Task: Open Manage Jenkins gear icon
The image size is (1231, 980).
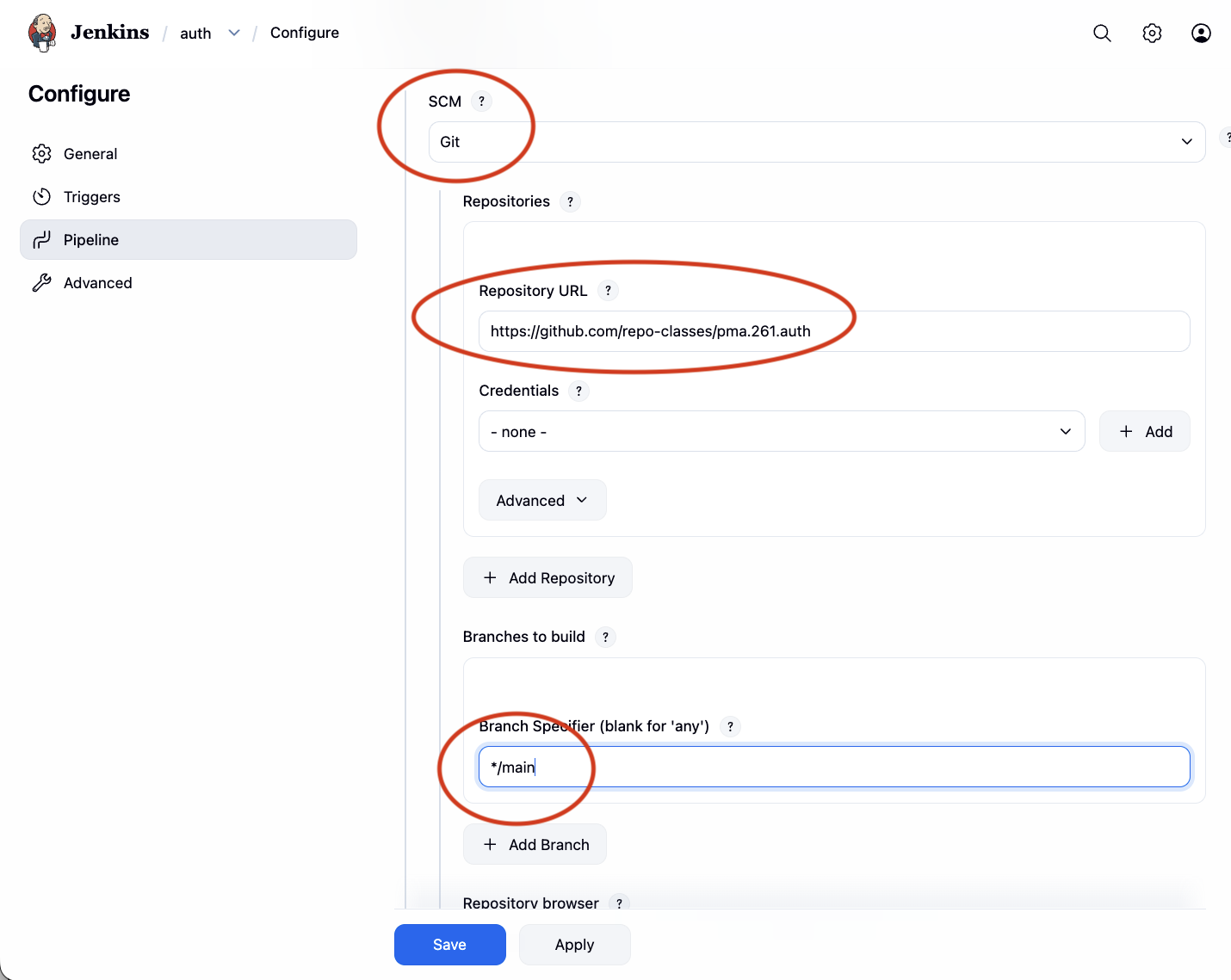Action: pos(1152,33)
